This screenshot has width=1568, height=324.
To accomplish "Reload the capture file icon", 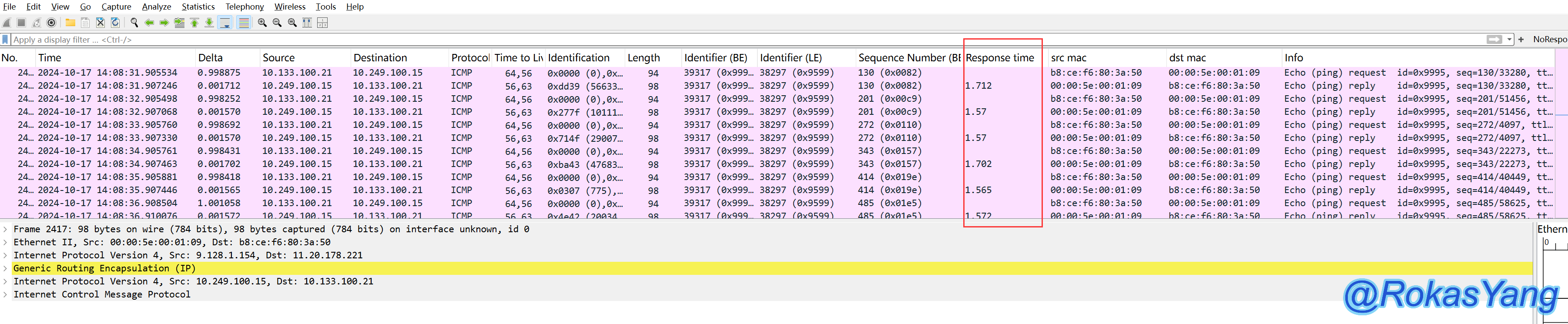I will [115, 23].
